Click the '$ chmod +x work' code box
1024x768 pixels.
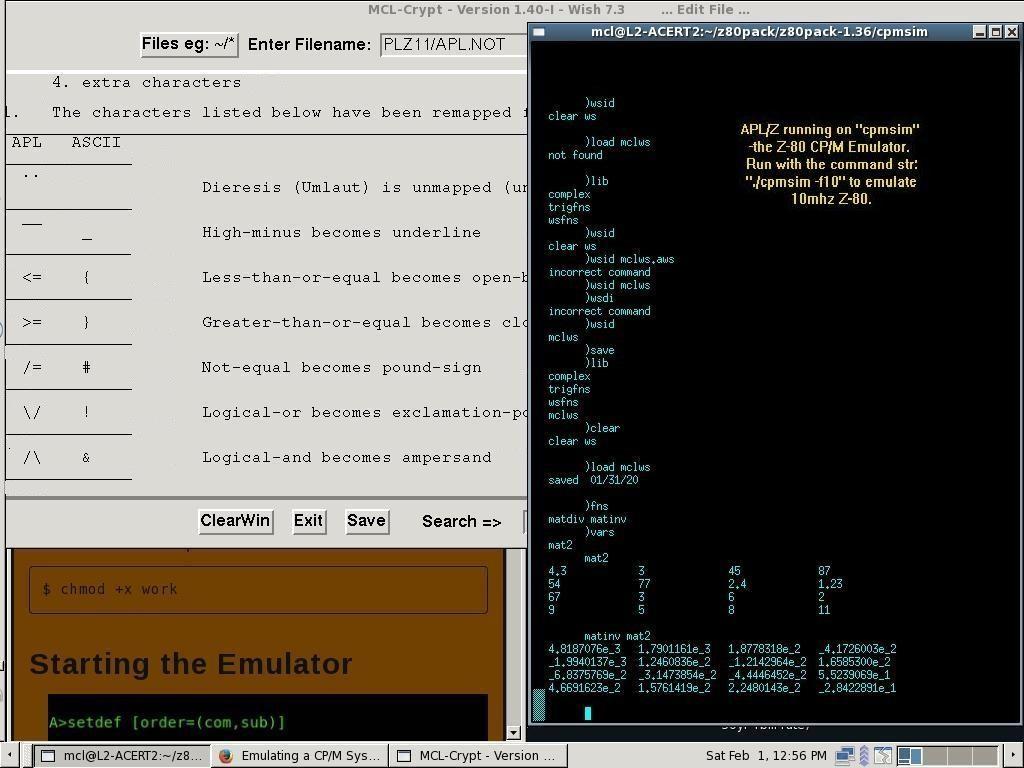click(x=258, y=590)
